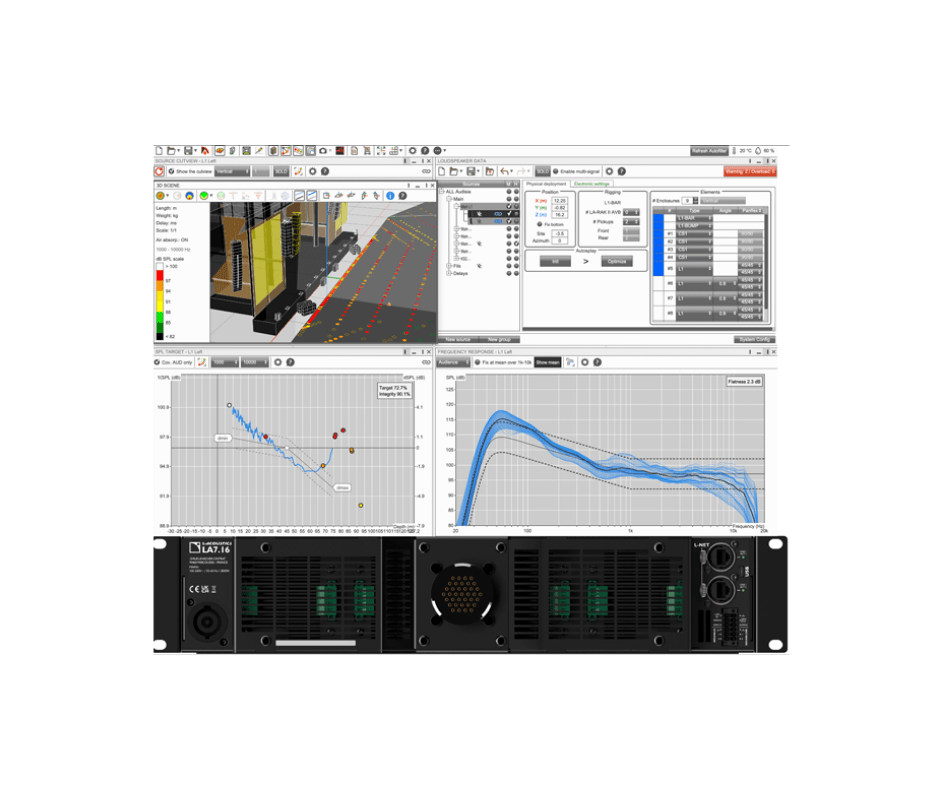The width and height of the screenshot is (950, 800).
Task: Expand the Delays group in sources tree
Action: [449, 273]
